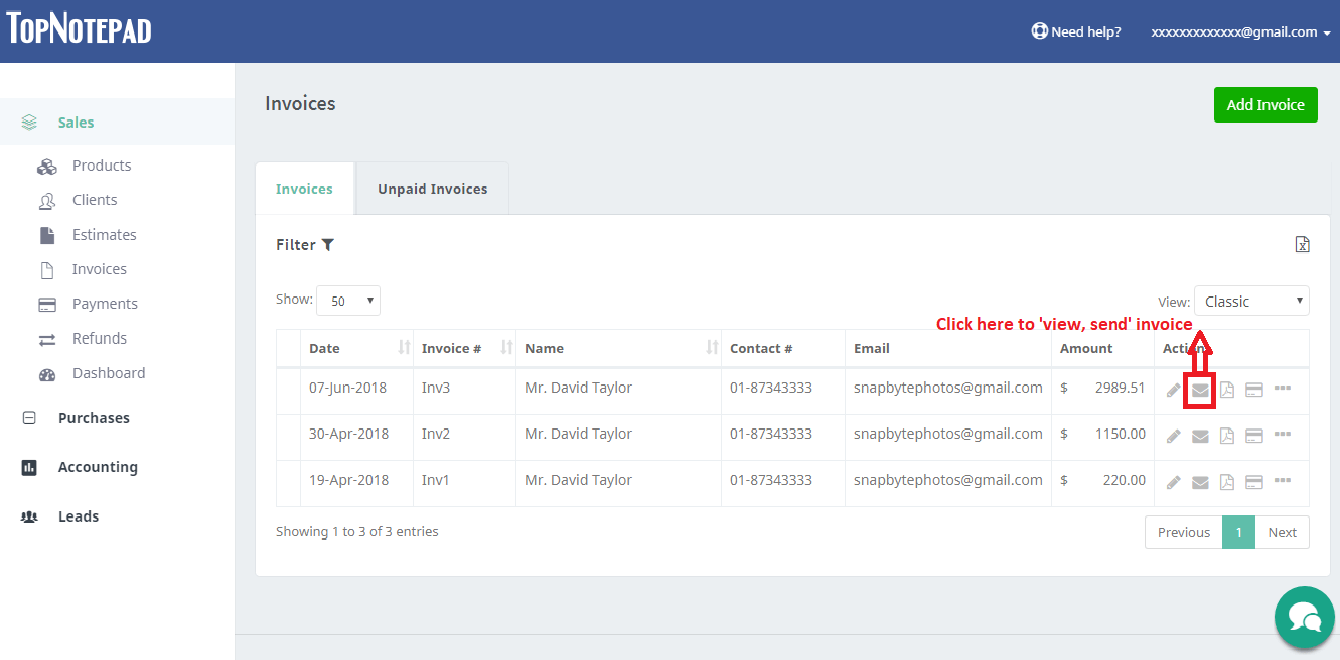Open Products in the sidebar

tap(101, 166)
